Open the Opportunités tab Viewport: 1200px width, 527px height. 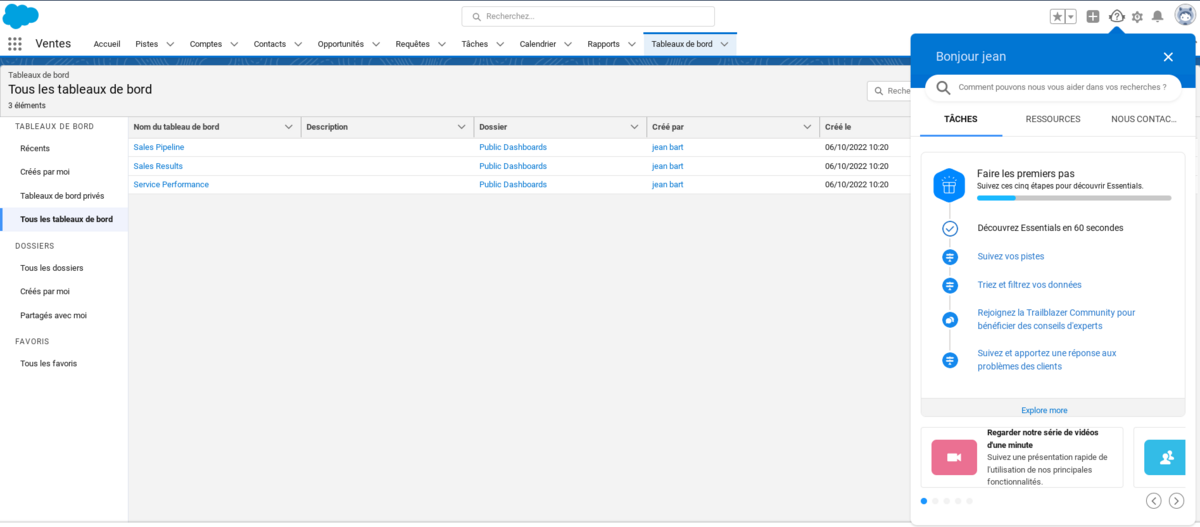coord(341,44)
